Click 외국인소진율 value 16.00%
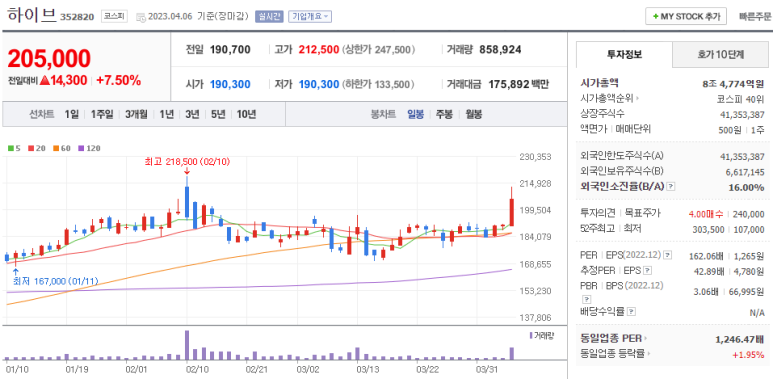The image size is (773, 379). click(x=746, y=187)
